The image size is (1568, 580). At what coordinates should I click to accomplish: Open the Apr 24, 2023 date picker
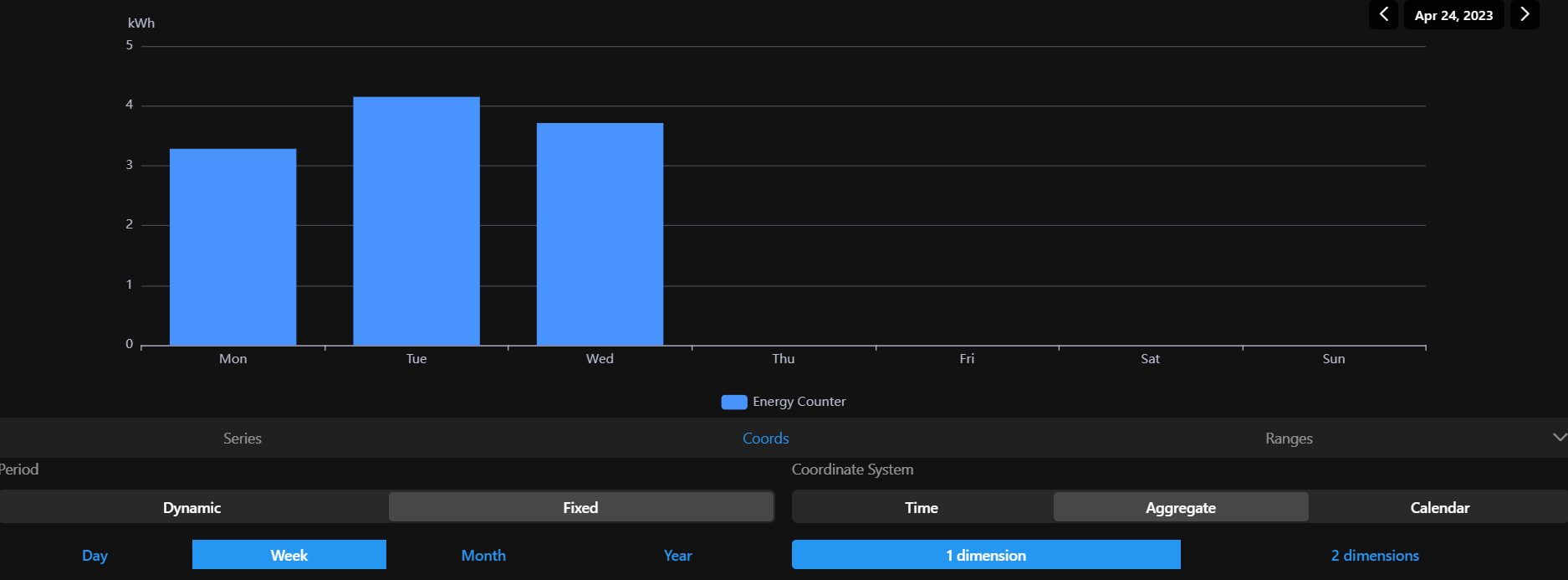point(1453,15)
